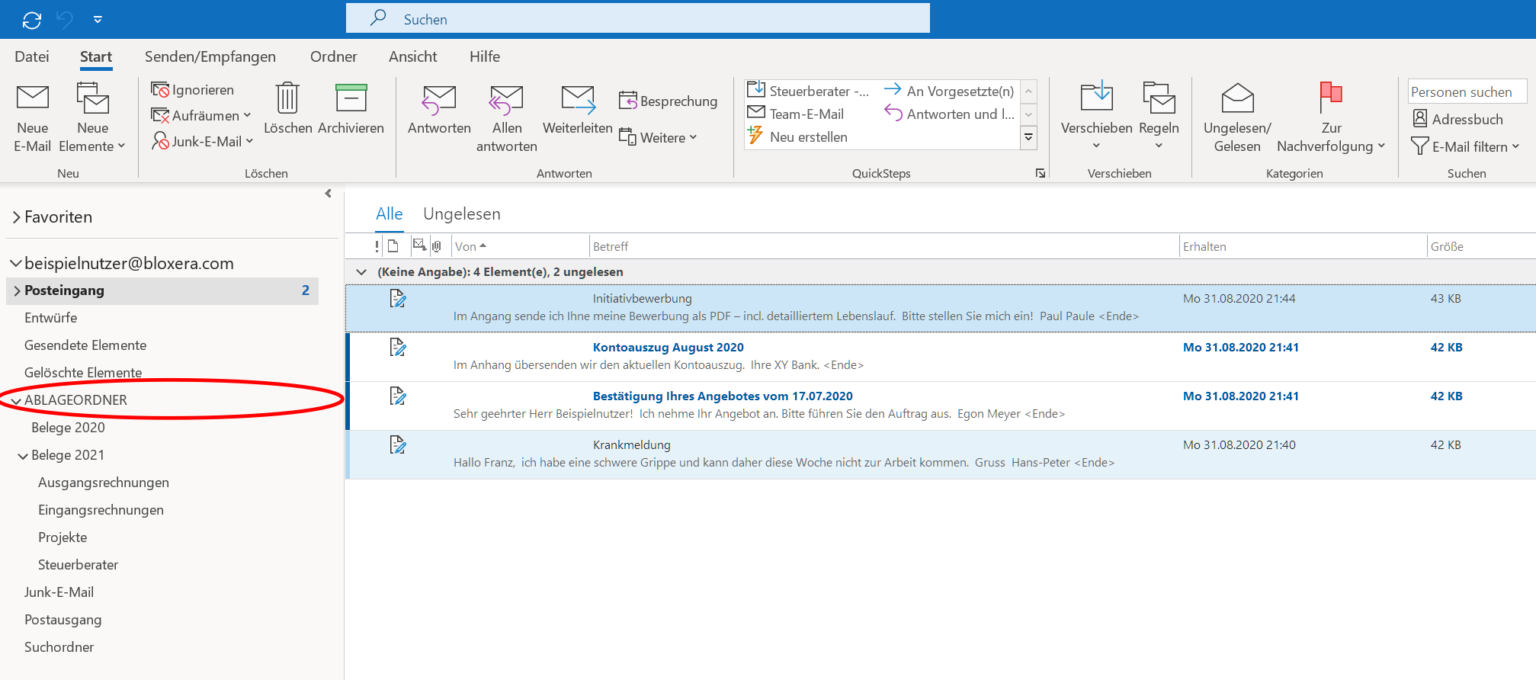The image size is (1536, 680).
Task: Click the green Archivieren box icon
Action: (x=351, y=98)
